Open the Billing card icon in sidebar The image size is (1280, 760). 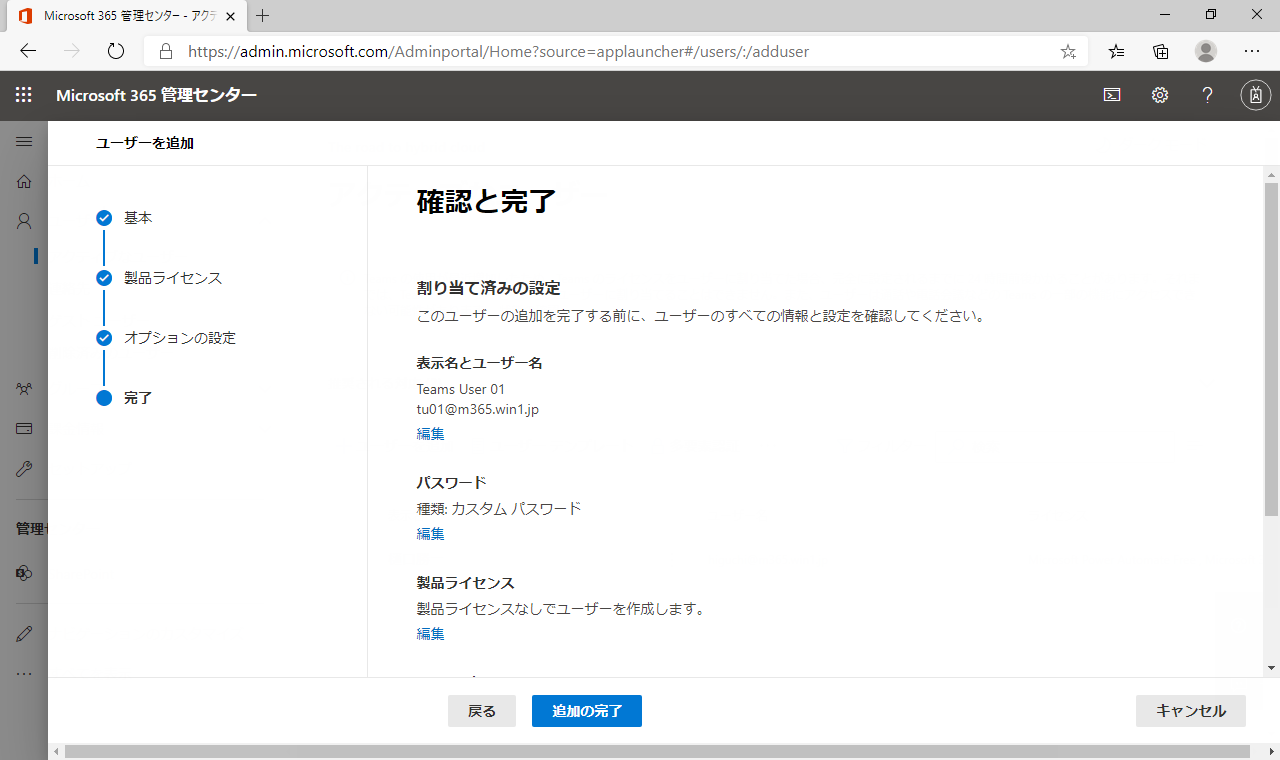(x=24, y=428)
